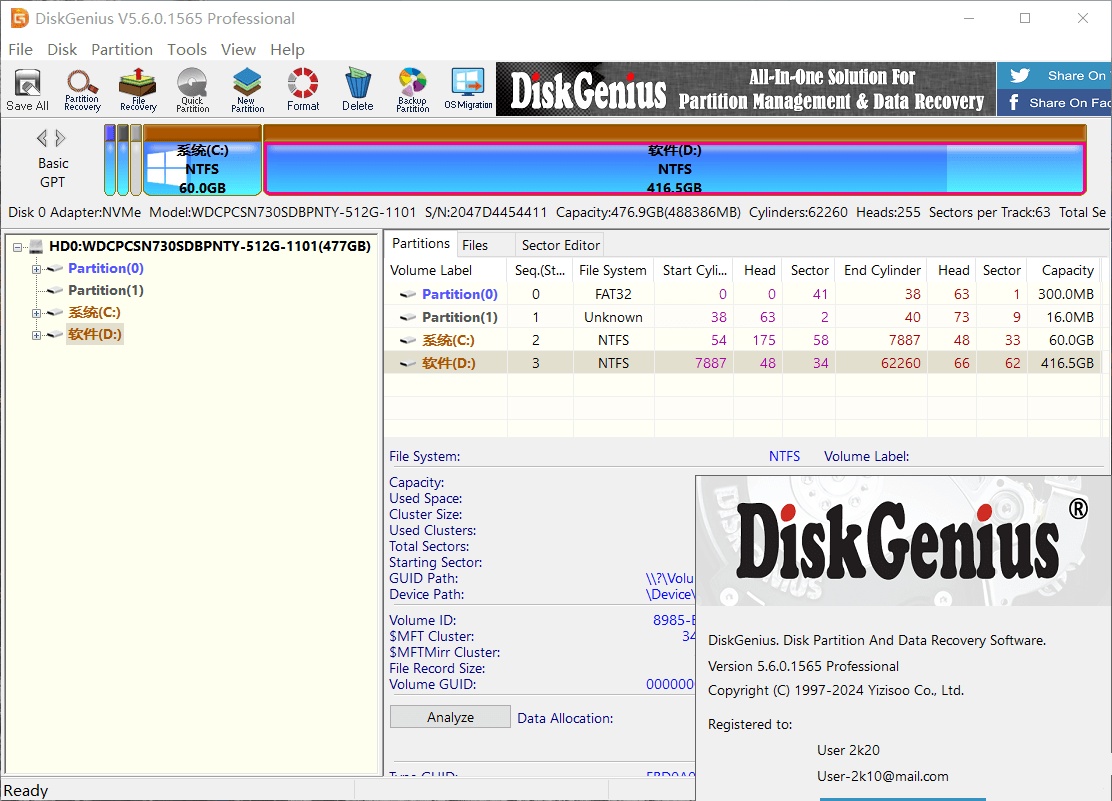This screenshot has height=801, width=1112.
Task: Expand Partition(0) in the tree
Action: click(36, 269)
